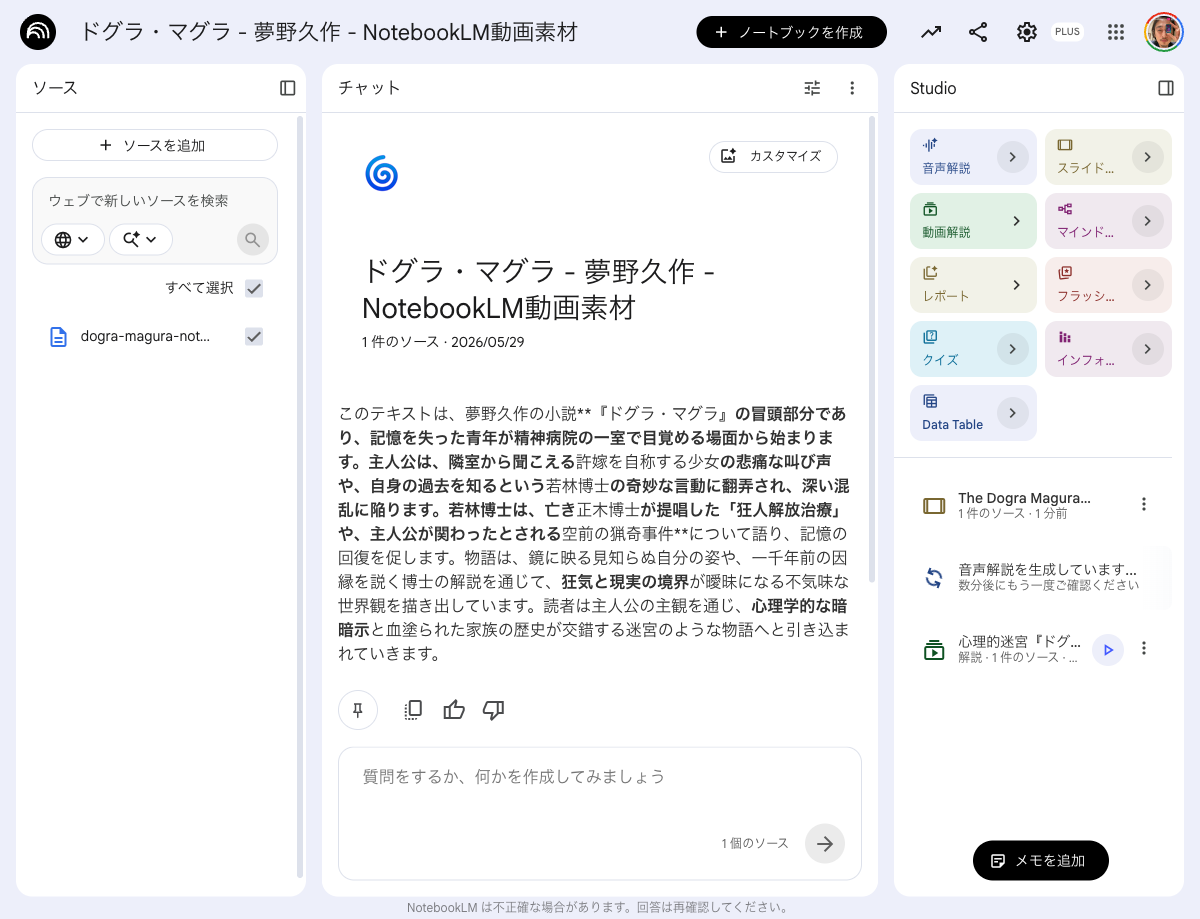Collapse the Studio panel icon

pyautogui.click(x=1166, y=88)
